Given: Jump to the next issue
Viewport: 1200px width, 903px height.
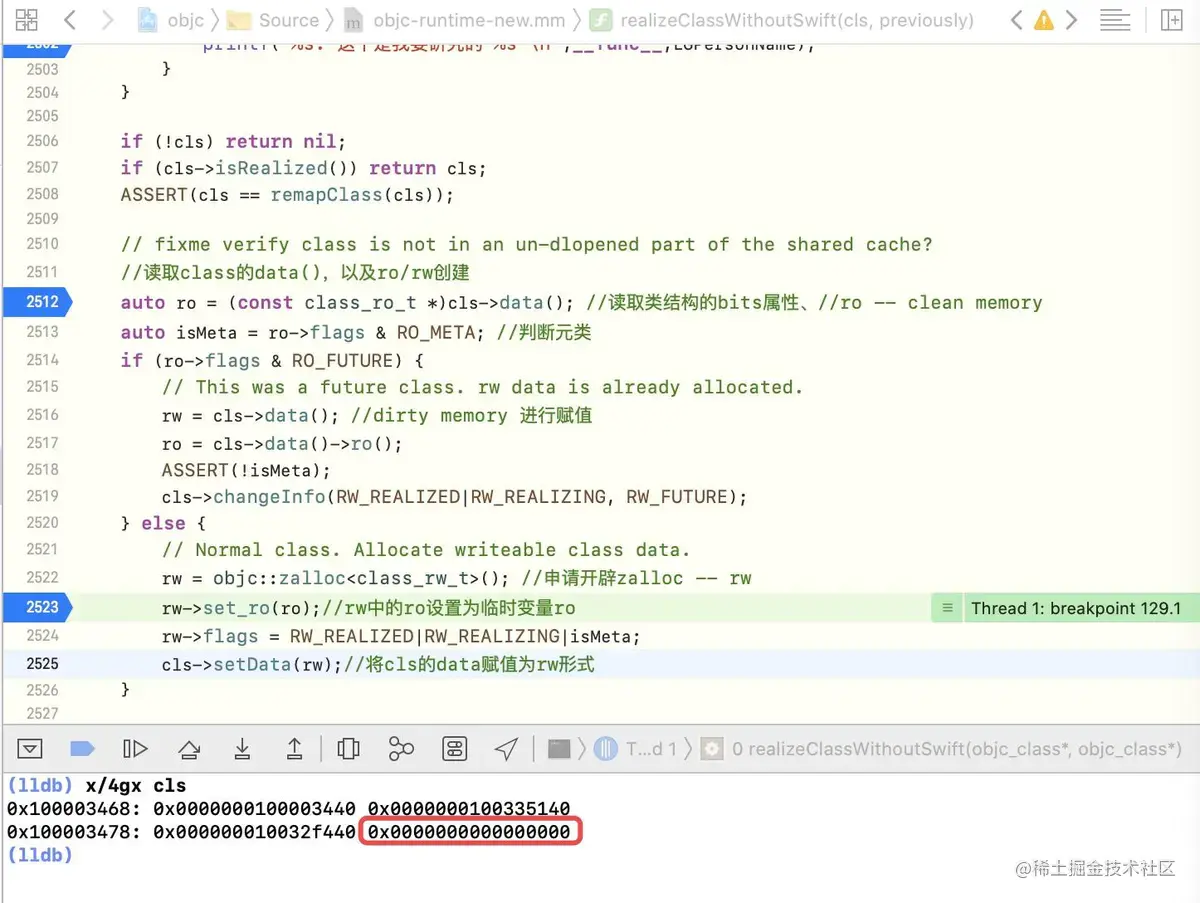Looking at the screenshot, I should (x=1072, y=20).
